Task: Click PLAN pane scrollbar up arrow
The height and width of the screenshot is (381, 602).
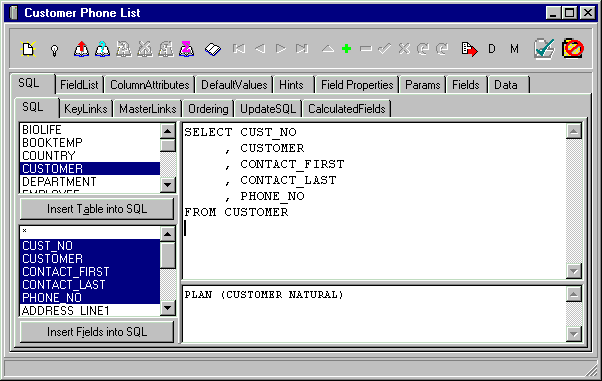Action: click(574, 294)
